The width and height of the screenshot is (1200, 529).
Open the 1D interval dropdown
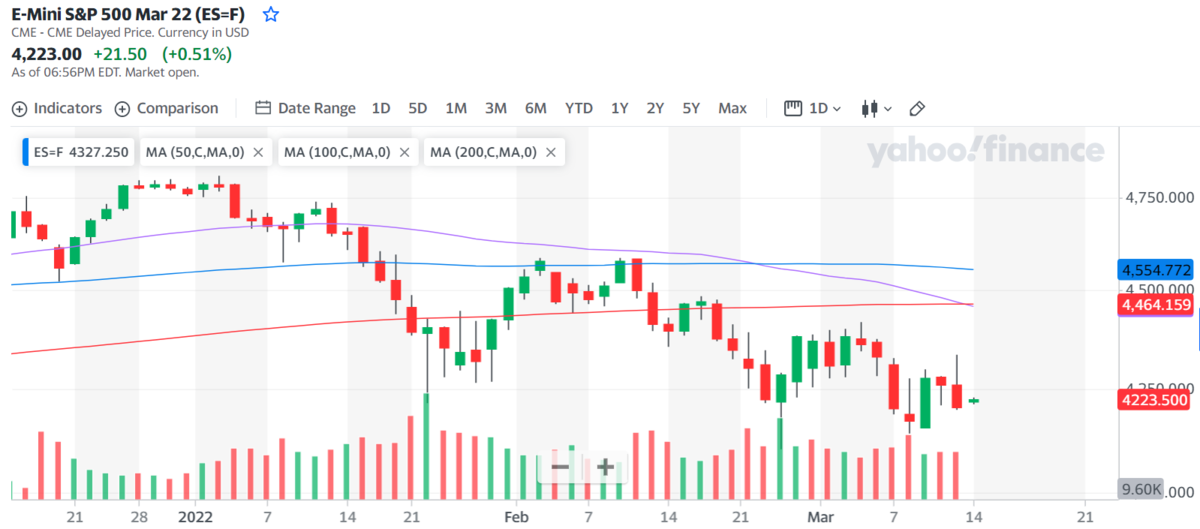pyautogui.click(x=813, y=108)
